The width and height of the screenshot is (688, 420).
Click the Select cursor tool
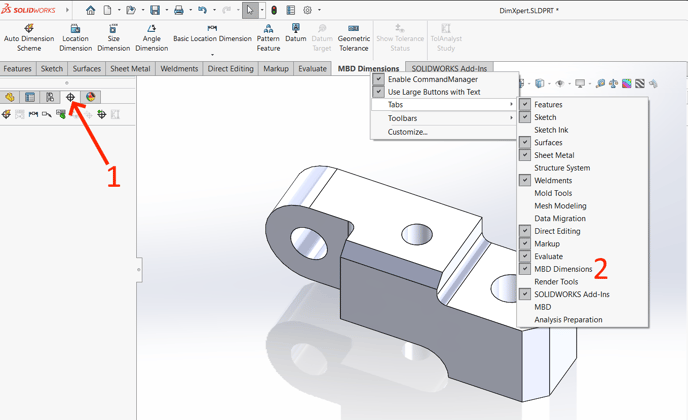(x=250, y=10)
